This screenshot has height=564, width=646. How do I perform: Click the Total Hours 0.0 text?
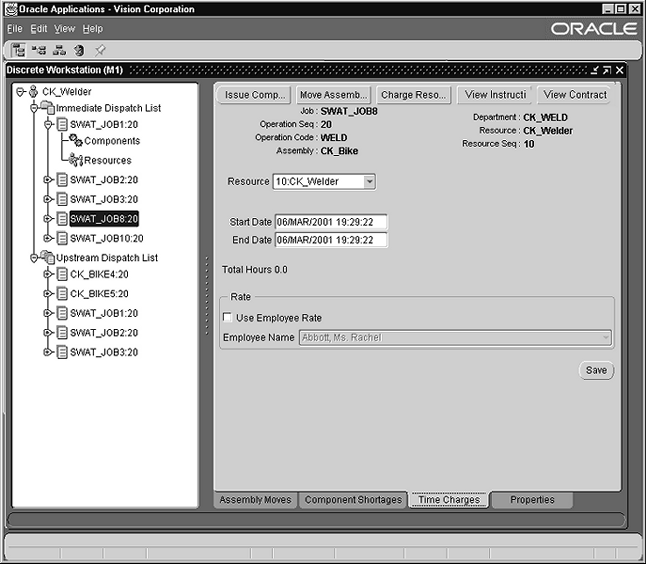(x=255, y=269)
